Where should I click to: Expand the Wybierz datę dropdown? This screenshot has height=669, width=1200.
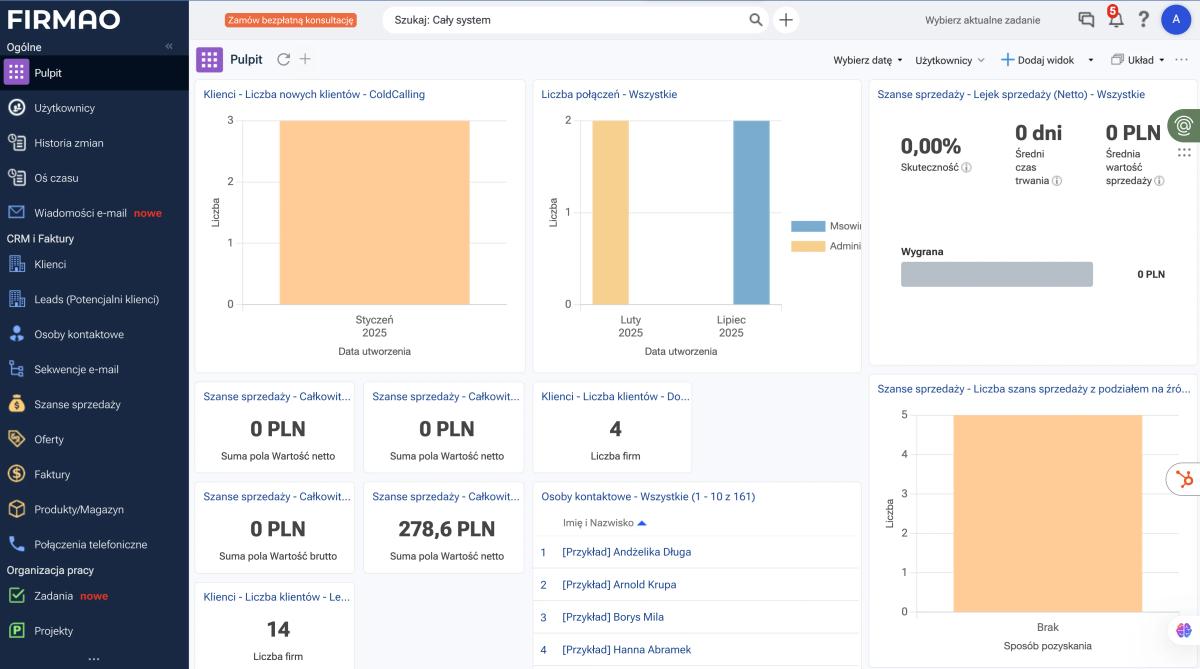point(868,60)
